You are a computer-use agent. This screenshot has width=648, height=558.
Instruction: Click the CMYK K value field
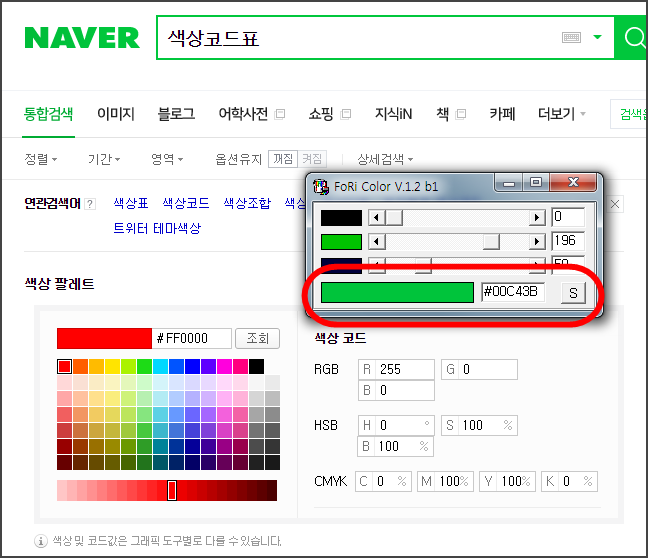pos(569,482)
